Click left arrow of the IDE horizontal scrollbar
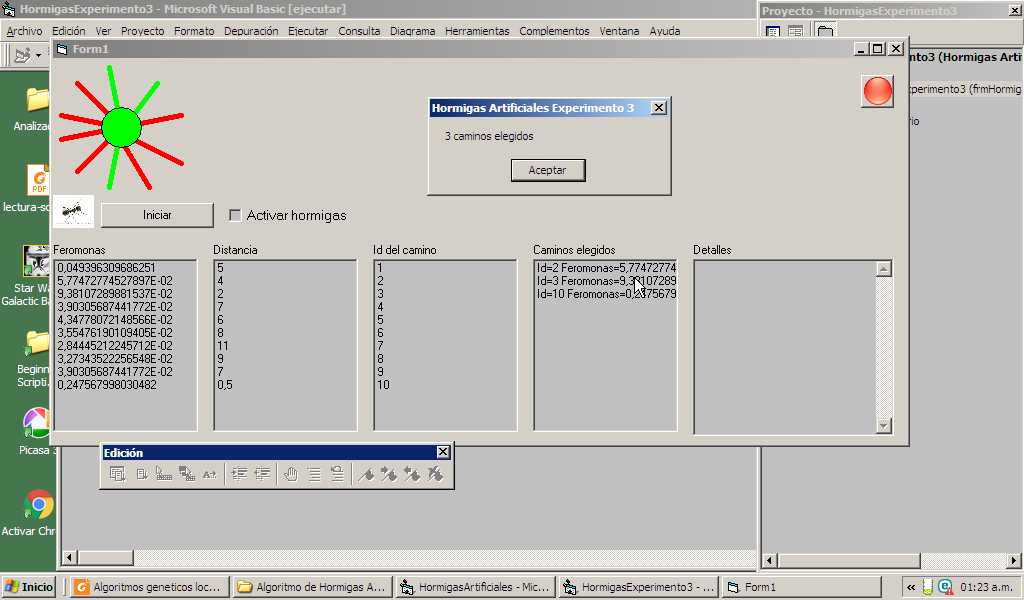1024x600 pixels. 69,558
